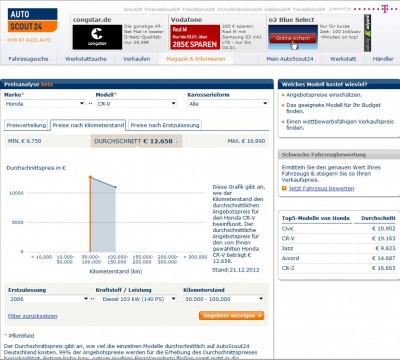Open the Kilometerstand range dropdown
Viewport: 400px width, 360px height.
(224, 299)
